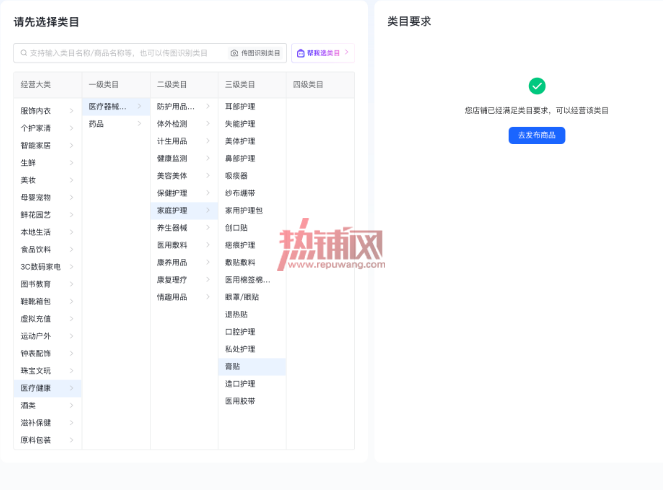Screen dimensions: 663x490
Task: Expand the 智能家居 row chevron
Action: 71,145
